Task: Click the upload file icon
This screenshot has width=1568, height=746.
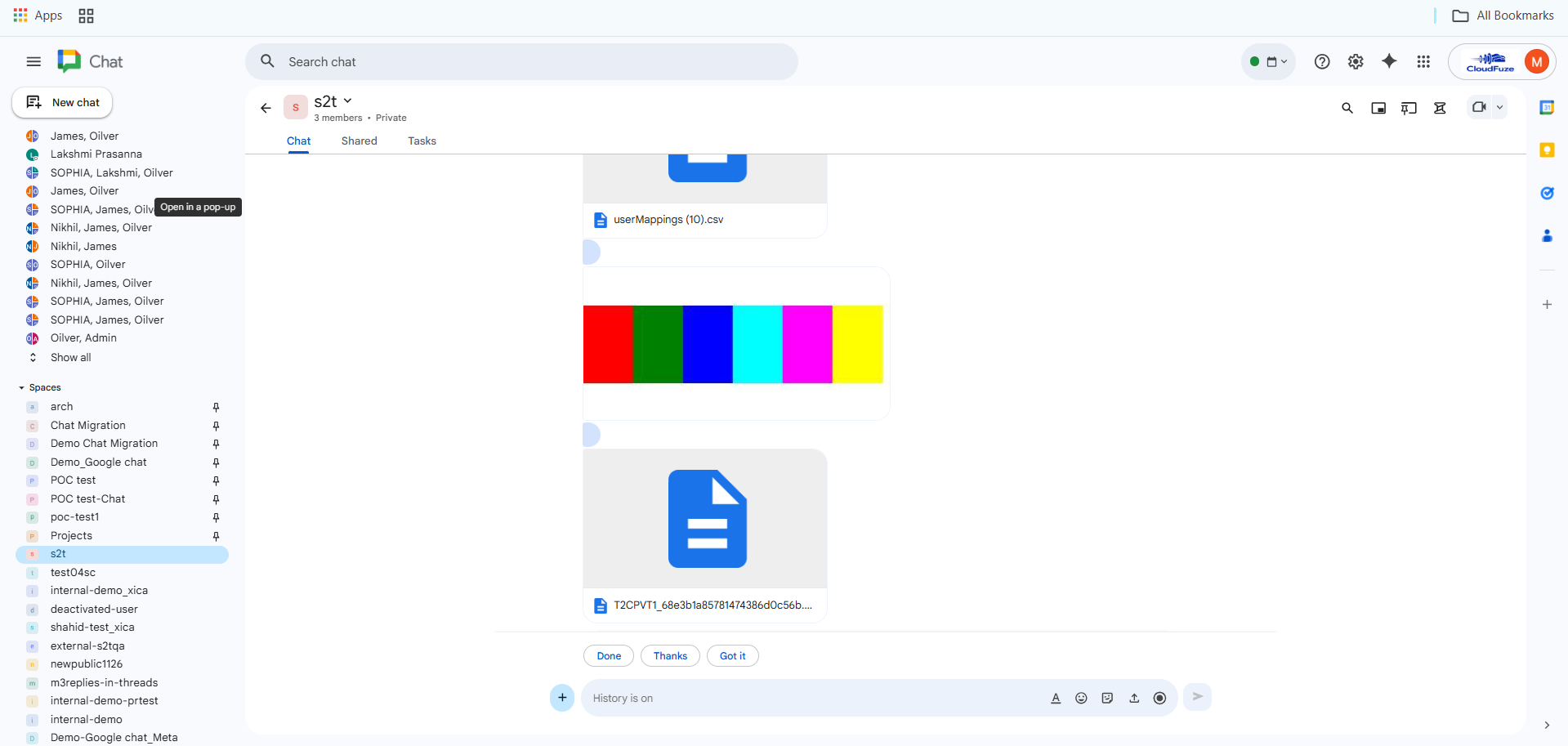Action: (1134, 698)
